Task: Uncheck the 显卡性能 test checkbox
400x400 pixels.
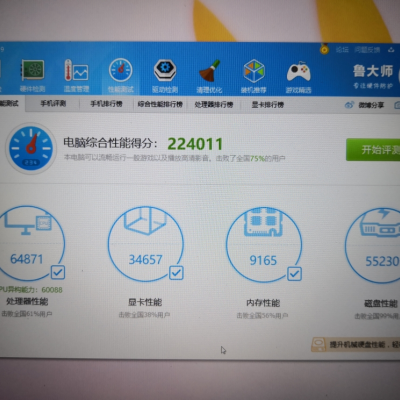Action: 176,273
